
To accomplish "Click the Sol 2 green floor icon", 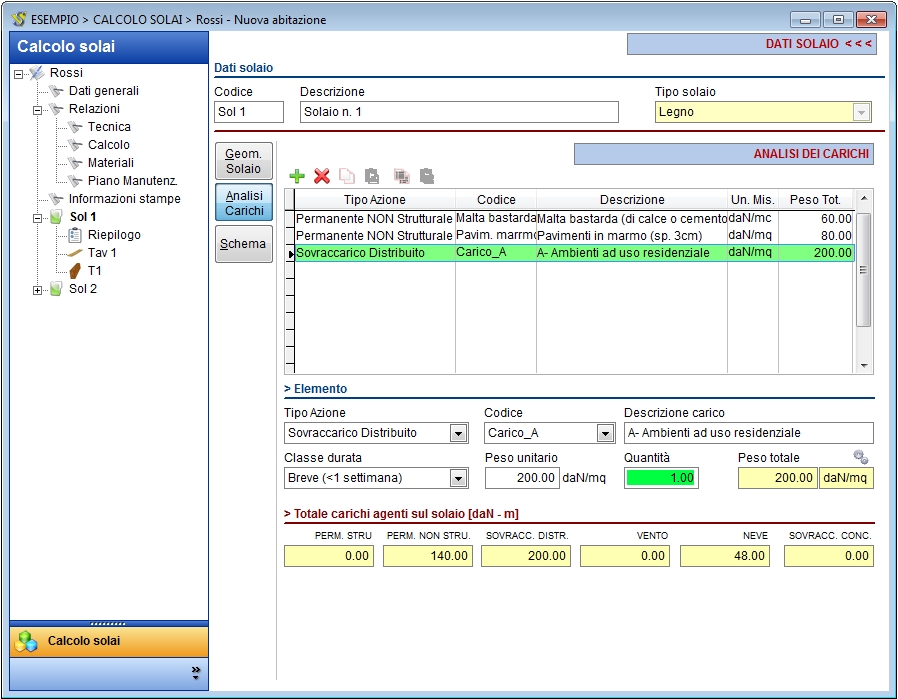I will pos(56,289).
